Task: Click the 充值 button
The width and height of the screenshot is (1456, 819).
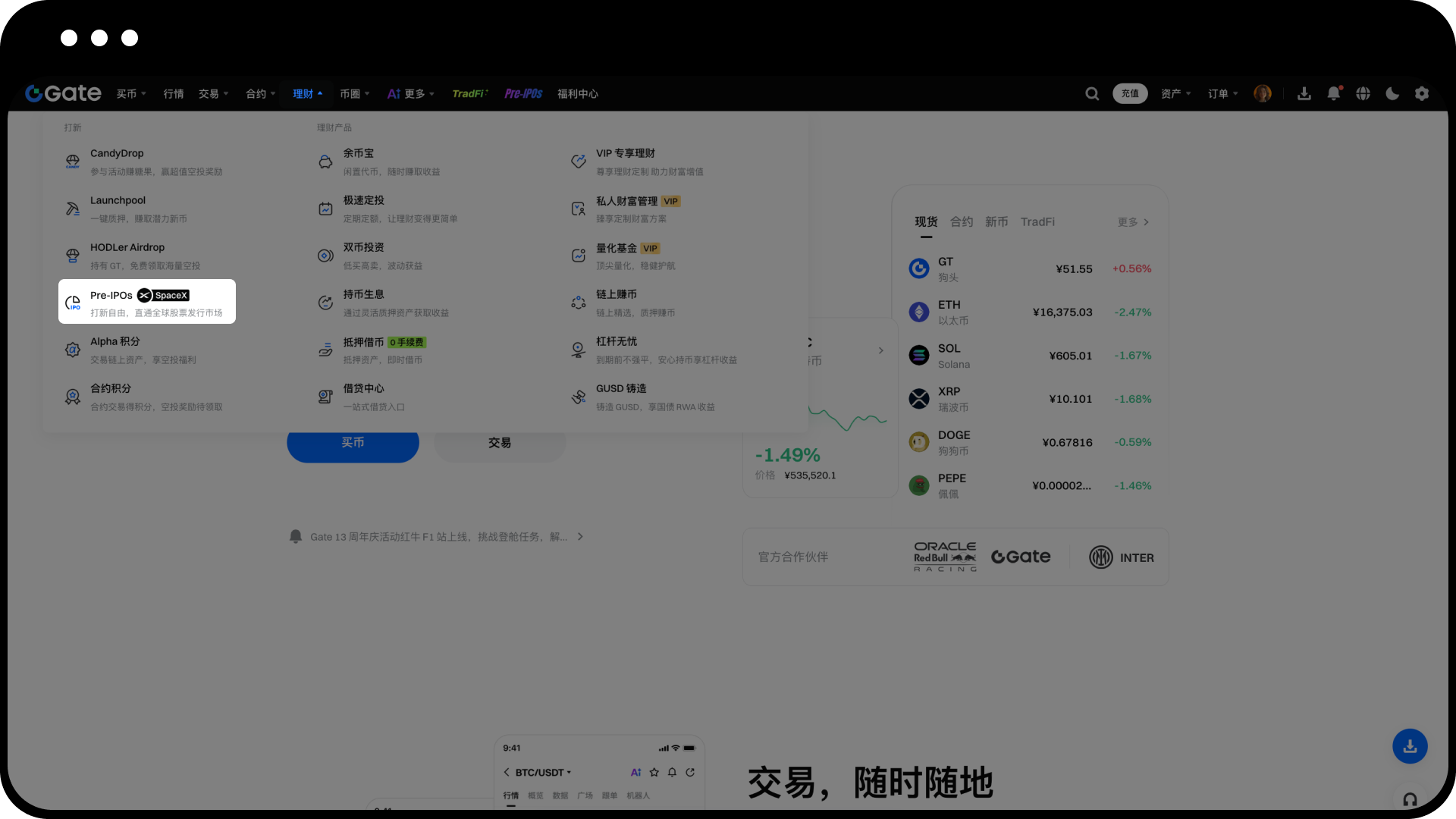Action: pos(1130,93)
